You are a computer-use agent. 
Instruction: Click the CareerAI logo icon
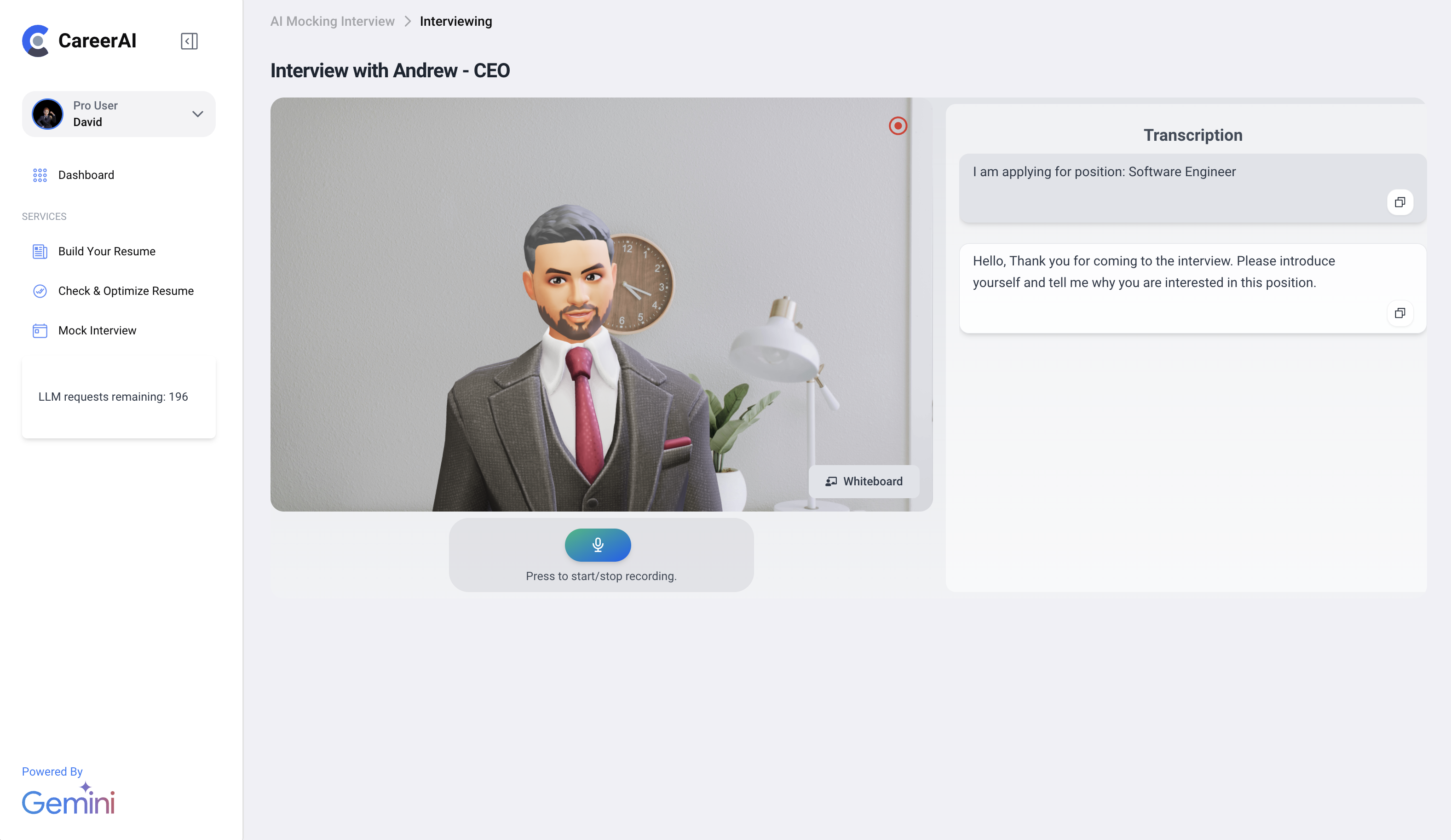point(36,41)
